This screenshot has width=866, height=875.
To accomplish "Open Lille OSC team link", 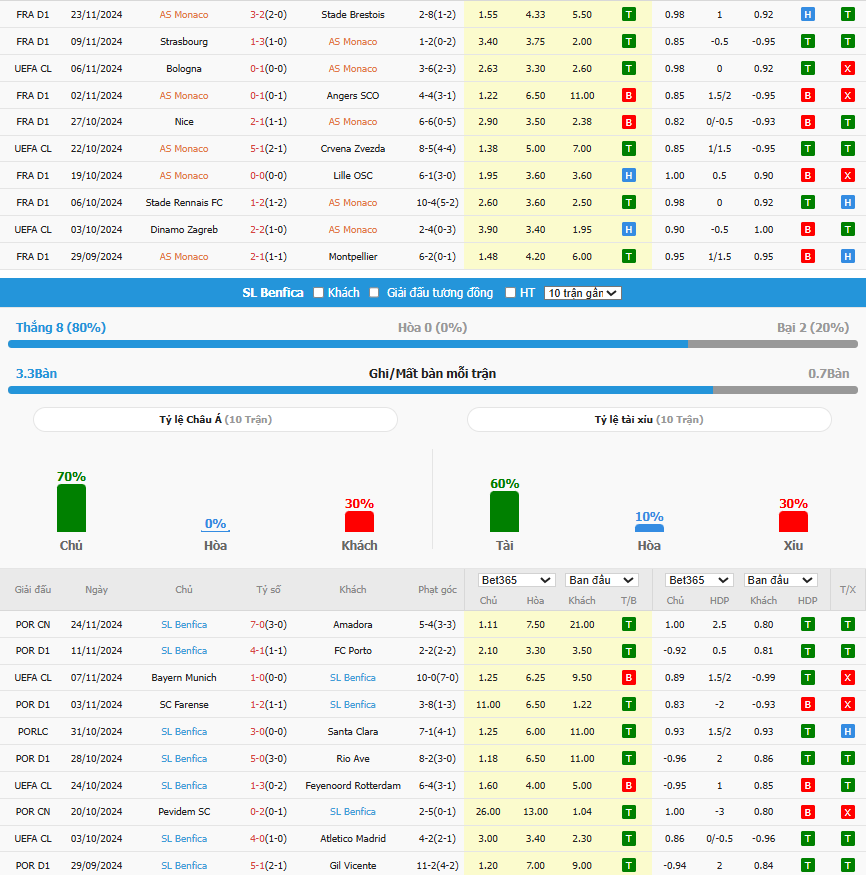I will point(353,176).
